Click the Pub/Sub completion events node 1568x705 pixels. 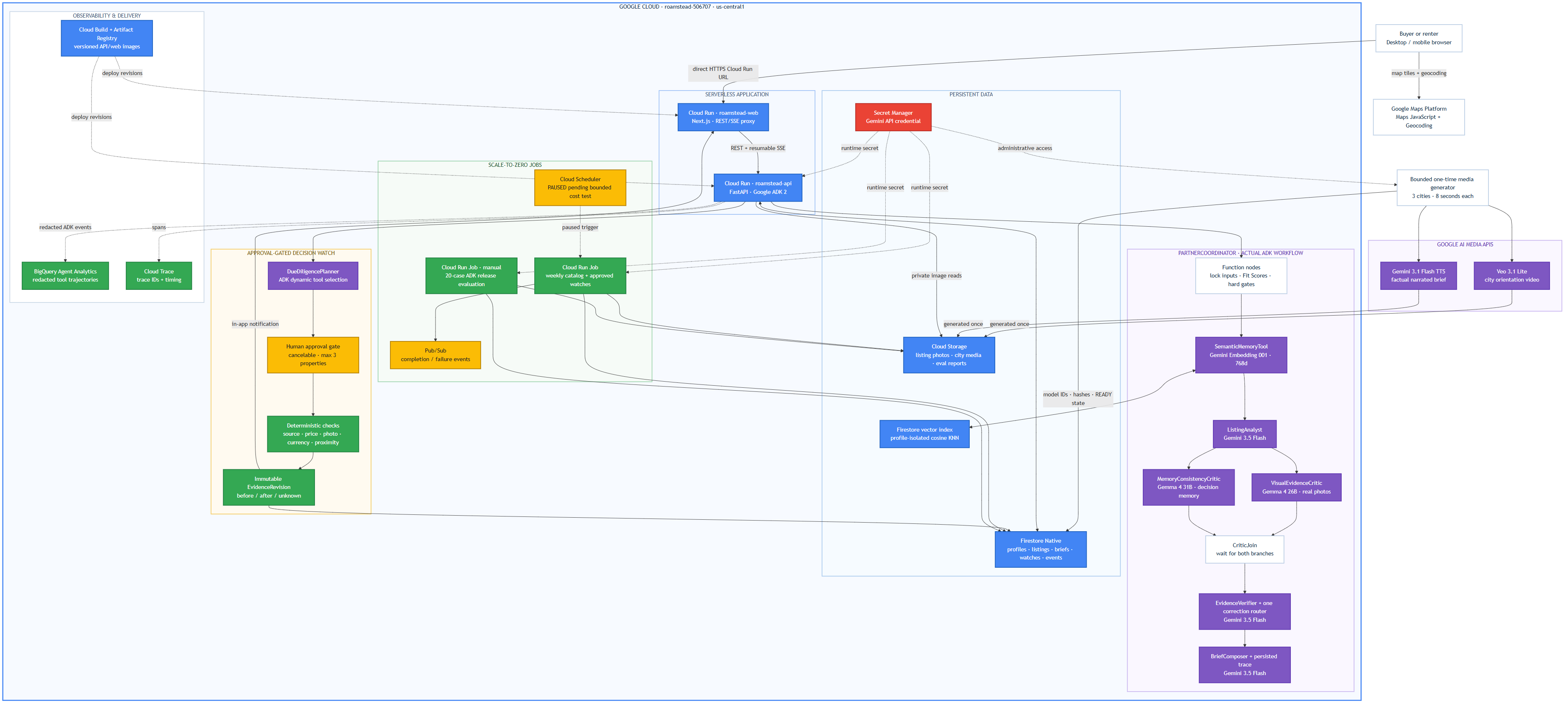[435, 355]
